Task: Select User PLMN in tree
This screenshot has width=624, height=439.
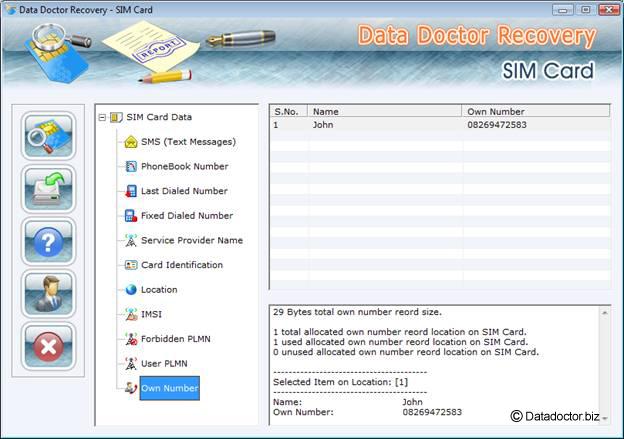Action: point(164,364)
